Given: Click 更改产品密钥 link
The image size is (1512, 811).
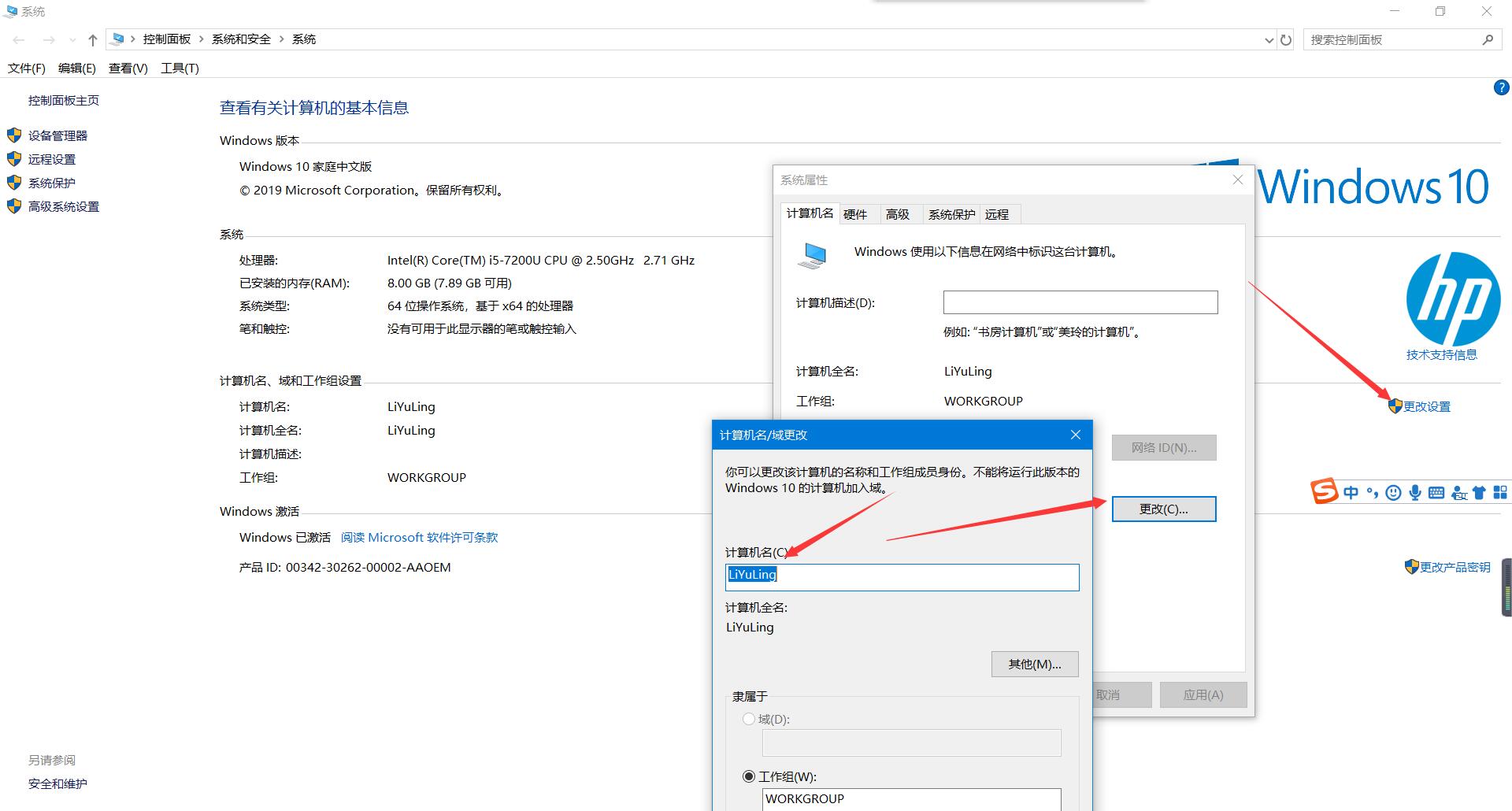Looking at the screenshot, I should pos(1455,567).
